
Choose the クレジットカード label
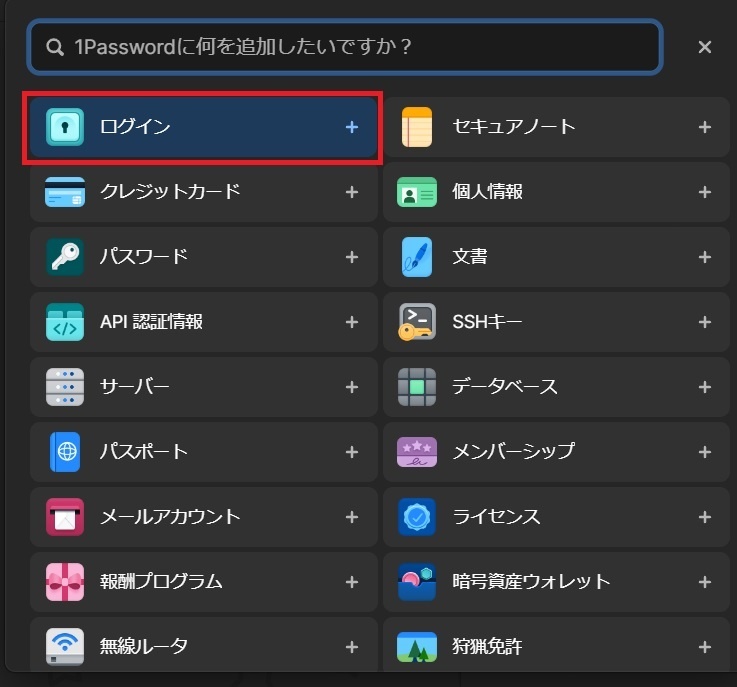tap(170, 192)
